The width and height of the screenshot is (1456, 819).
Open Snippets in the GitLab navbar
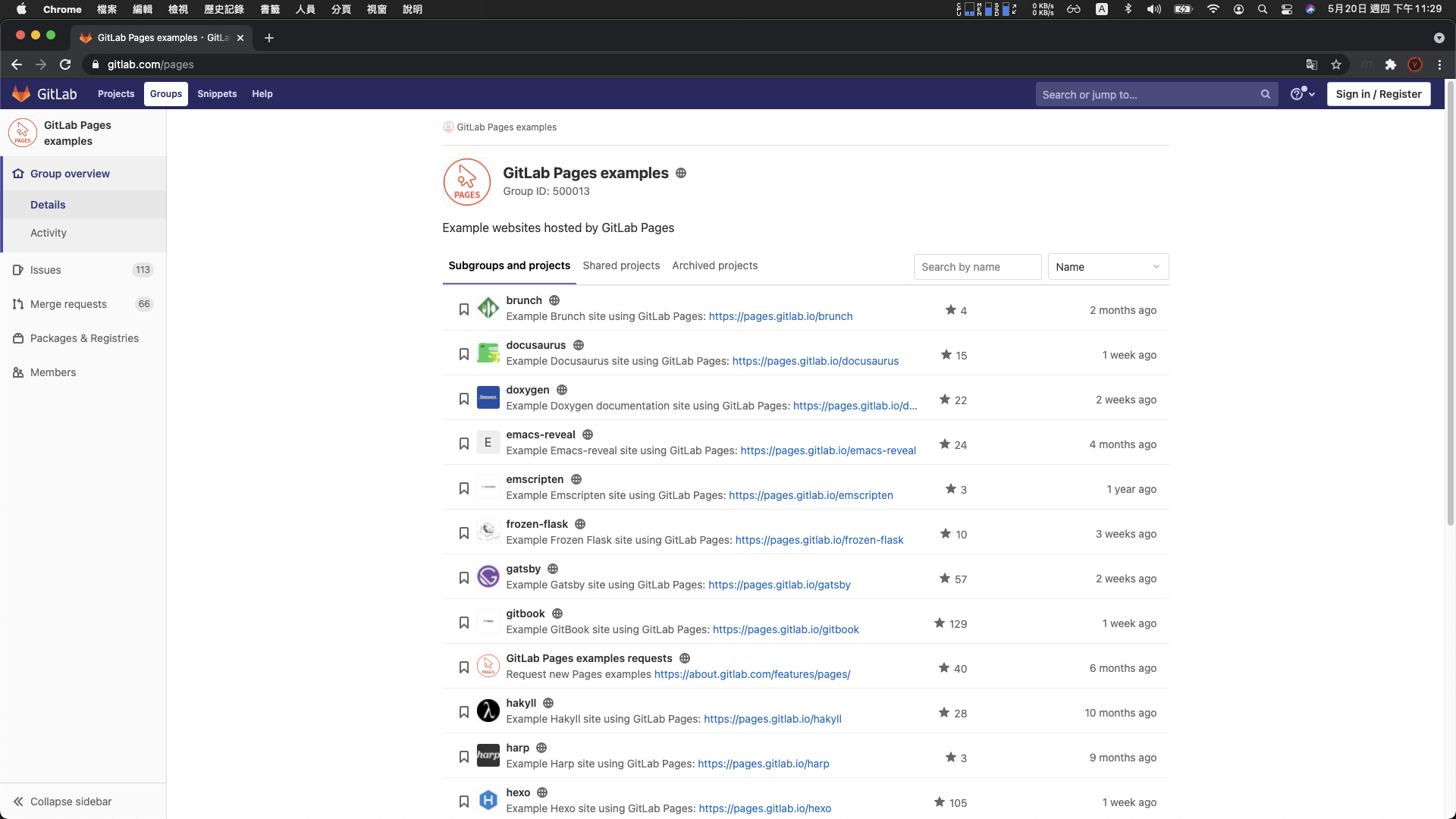click(x=217, y=94)
